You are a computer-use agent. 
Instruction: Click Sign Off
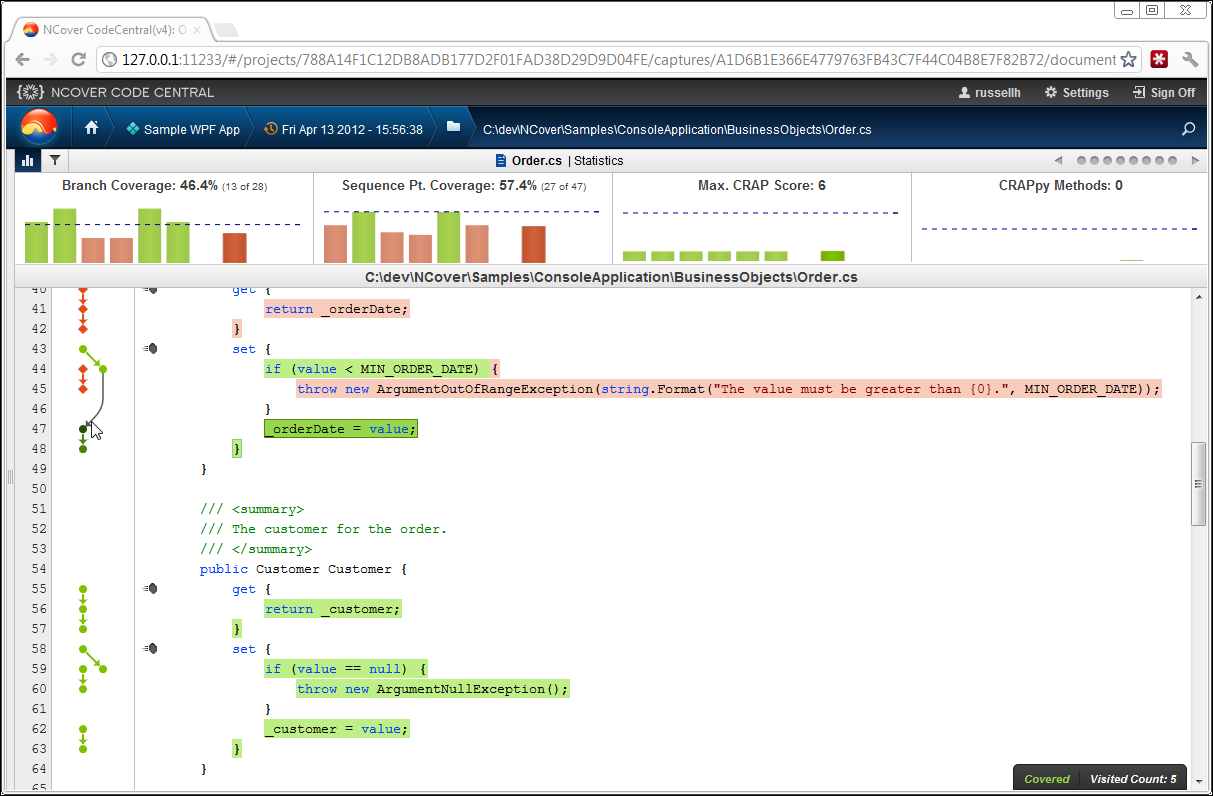tap(1164, 92)
